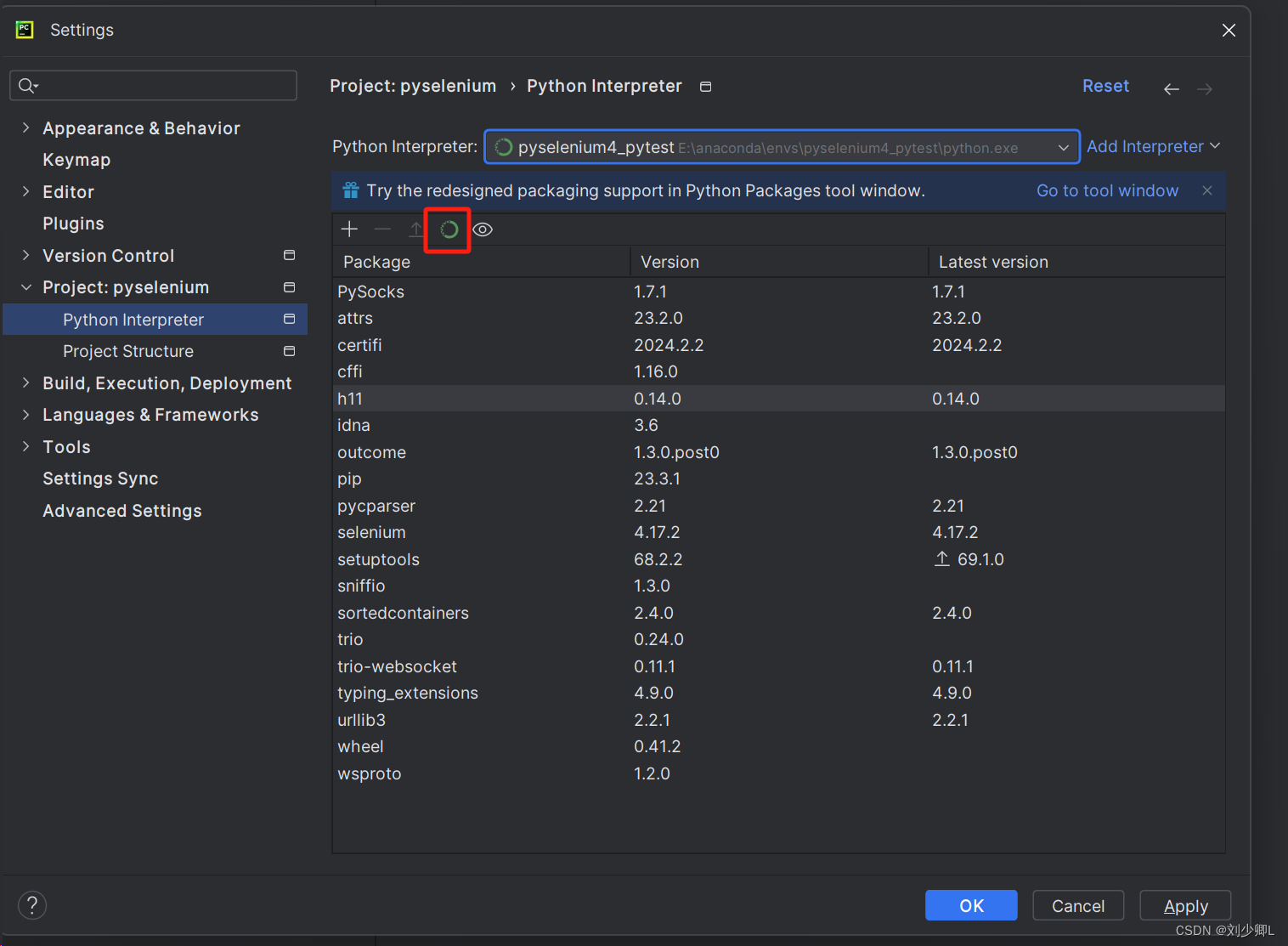This screenshot has height=946, width=1288.
Task: Open the Python Interpreter dropdown
Action: (x=782, y=147)
